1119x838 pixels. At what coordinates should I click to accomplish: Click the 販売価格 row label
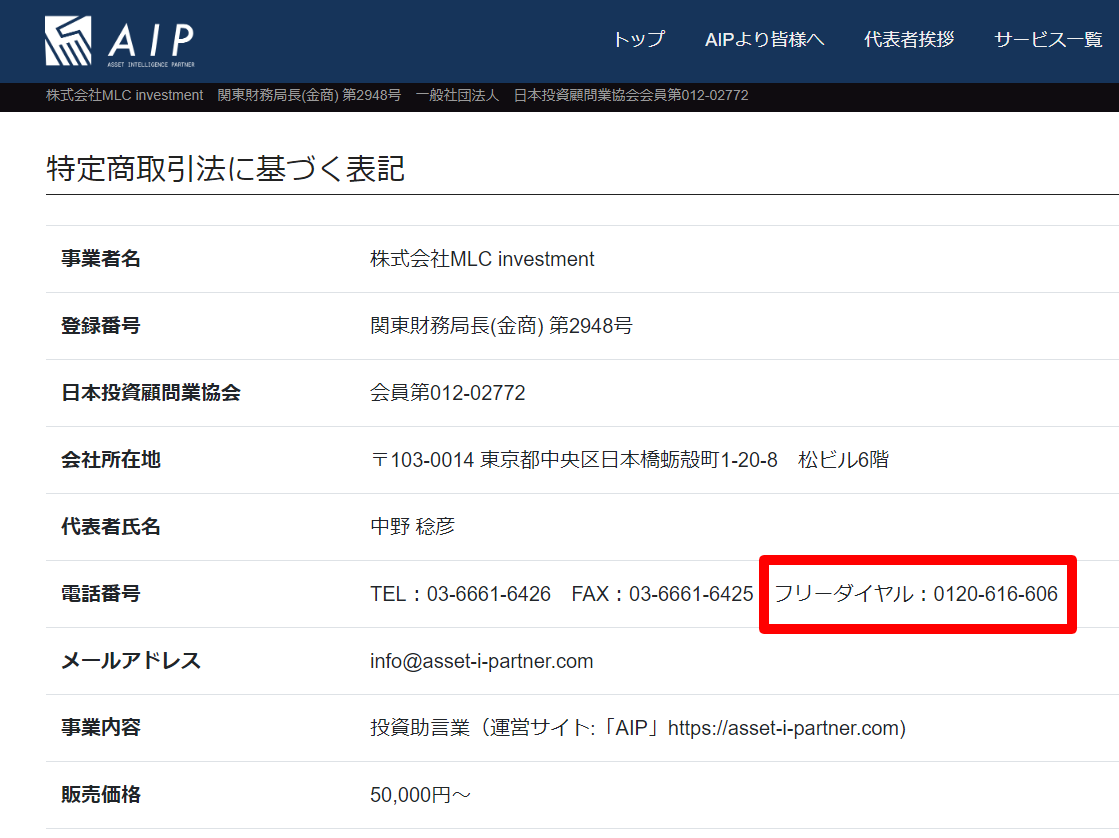[x=101, y=795]
